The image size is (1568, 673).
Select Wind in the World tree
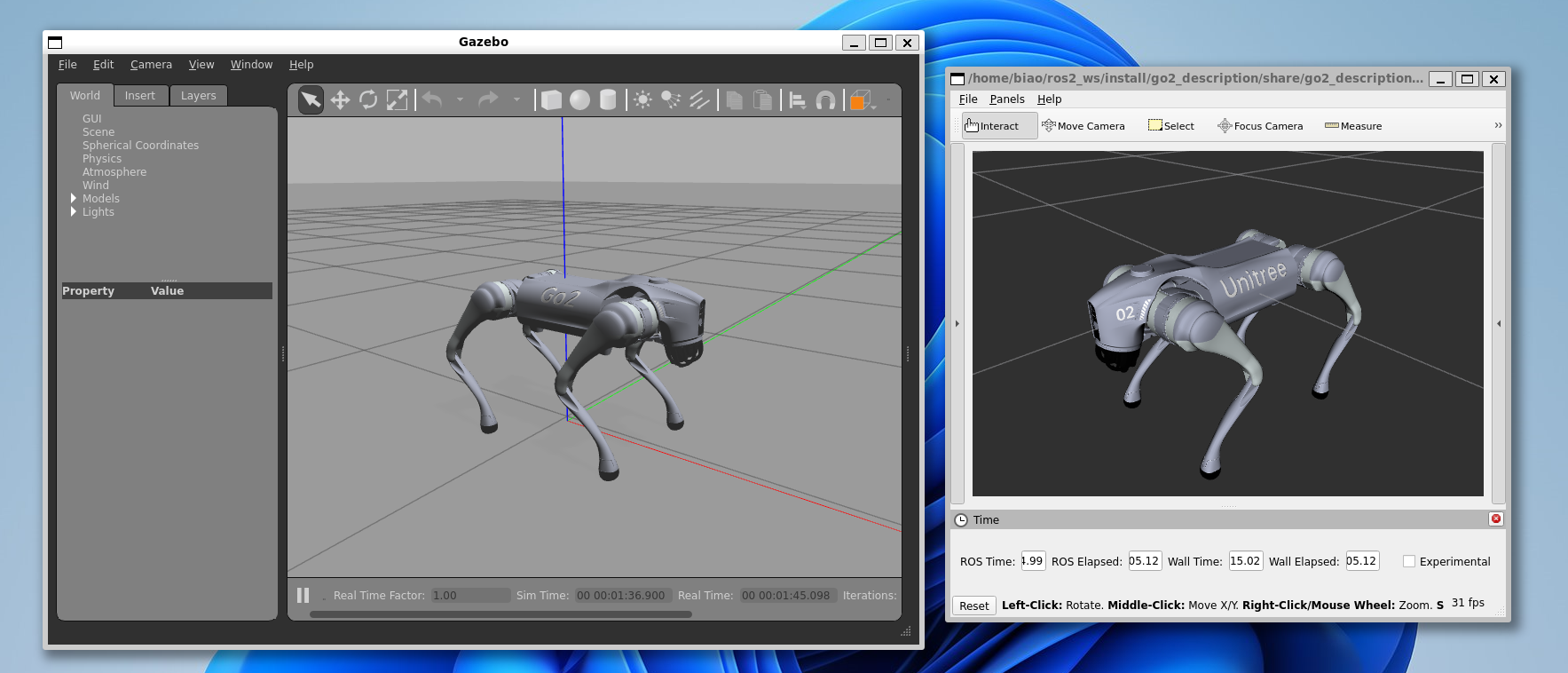(96, 186)
